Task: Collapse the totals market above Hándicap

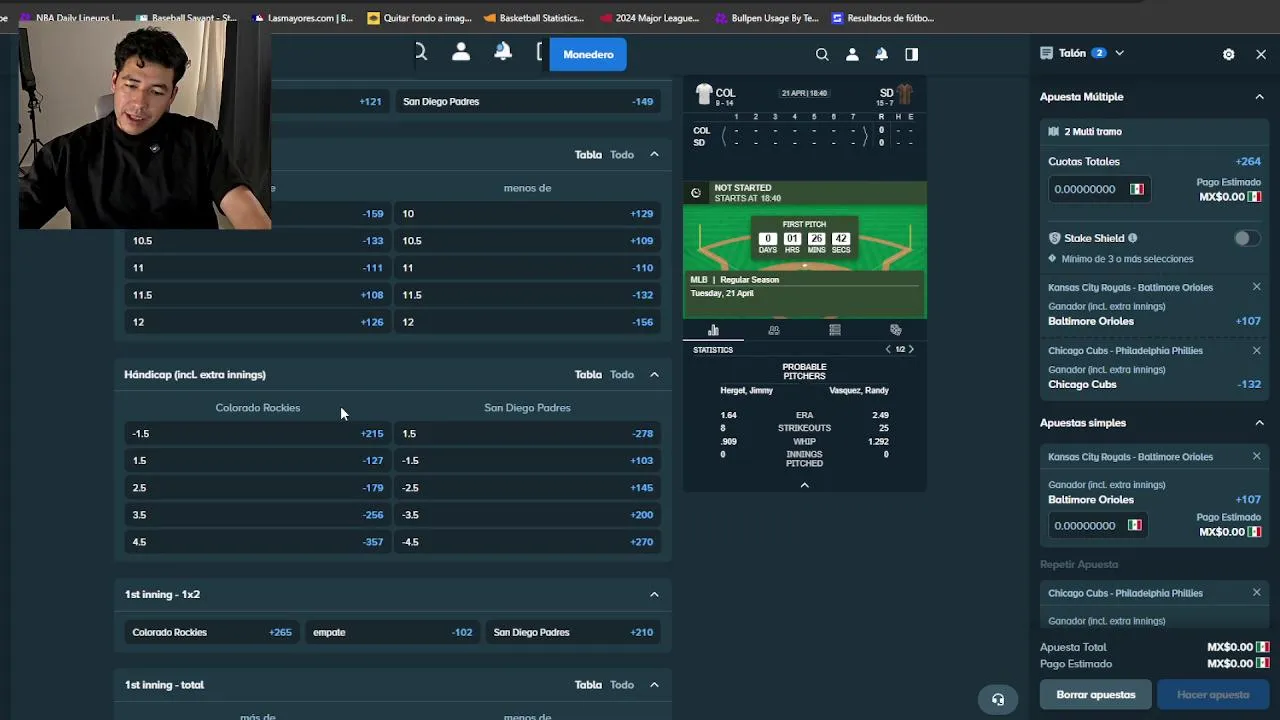Action: [654, 154]
